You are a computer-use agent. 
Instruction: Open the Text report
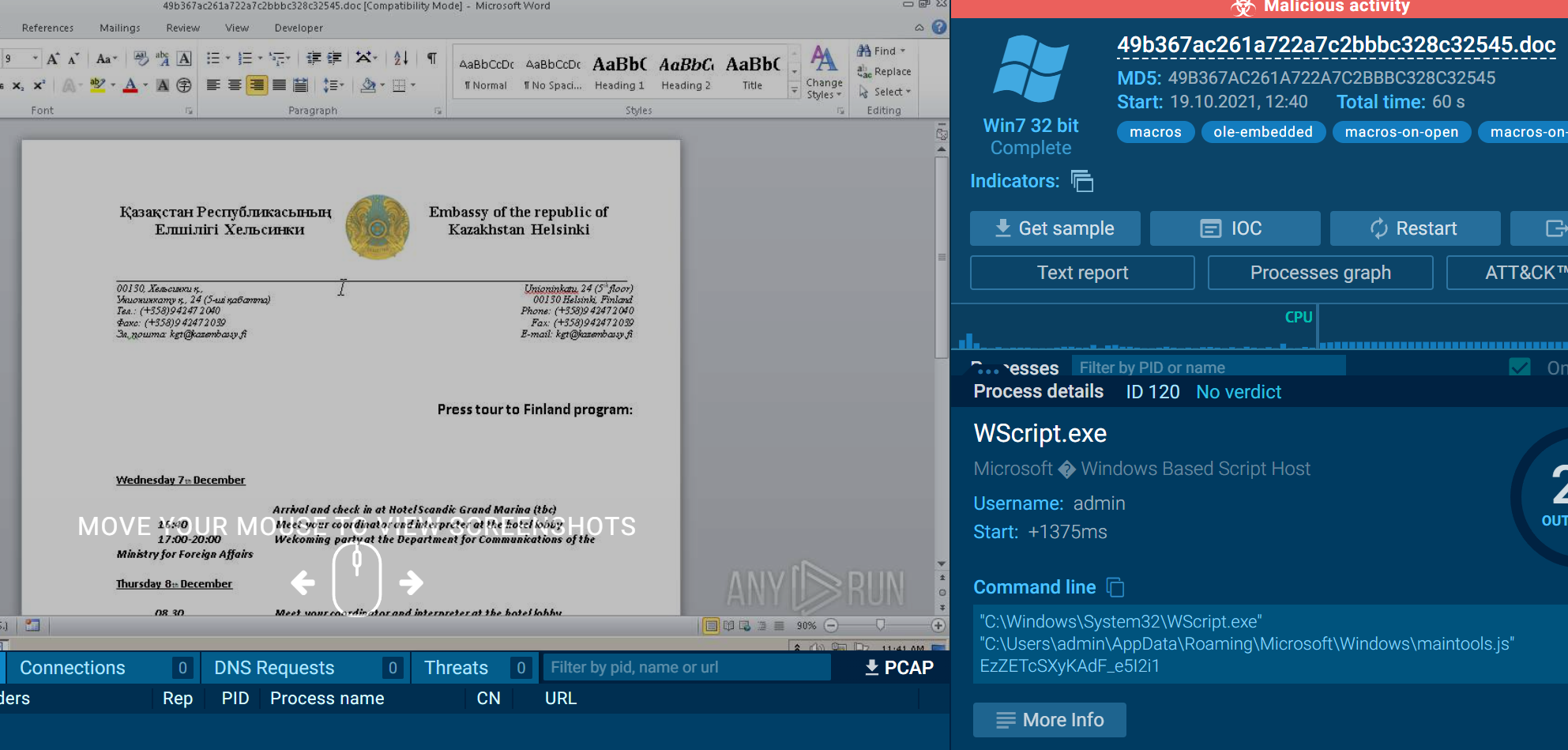(x=1082, y=273)
